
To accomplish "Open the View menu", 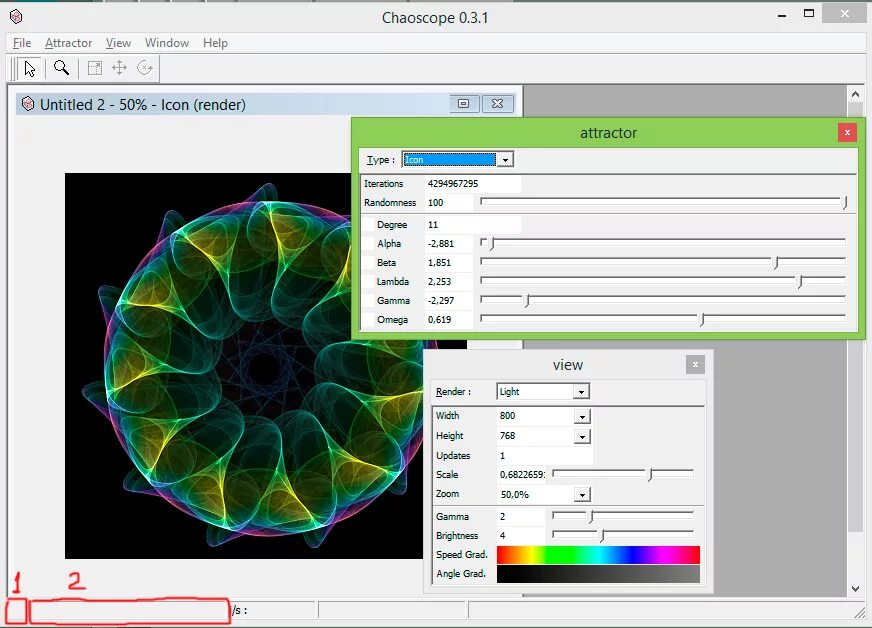I will 118,43.
